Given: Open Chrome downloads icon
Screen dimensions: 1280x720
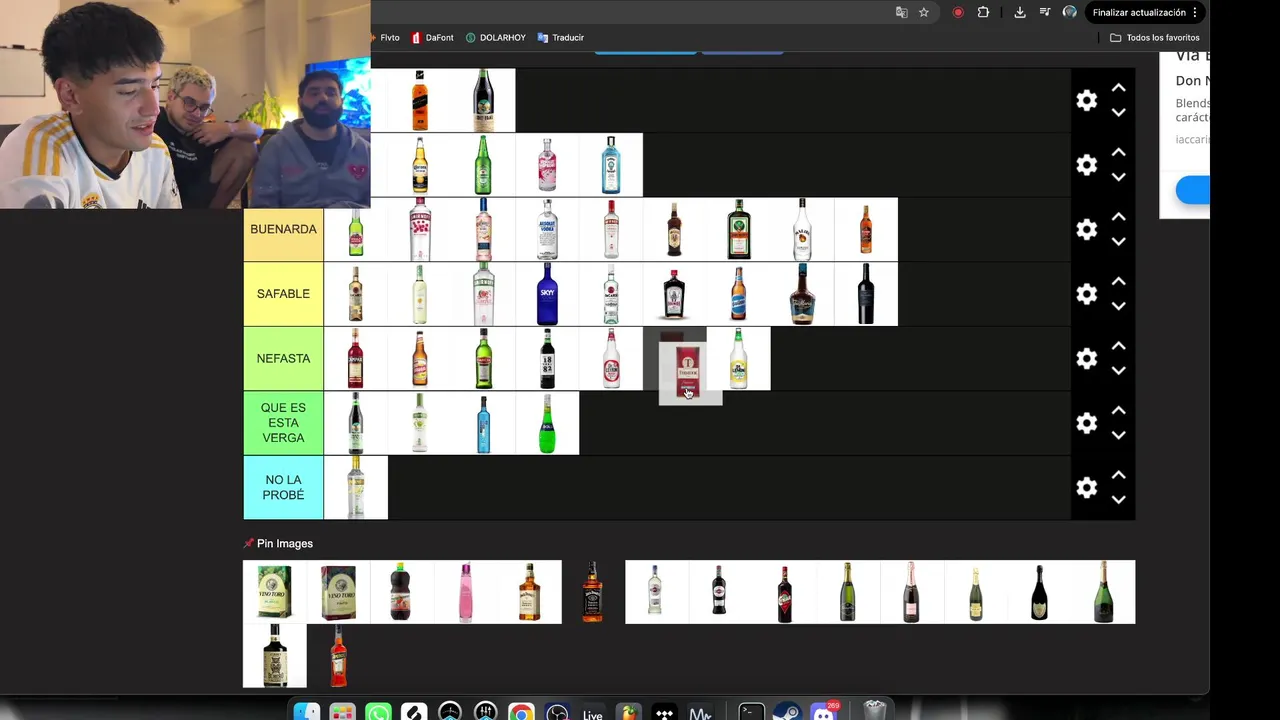Looking at the screenshot, I should pyautogui.click(x=1020, y=12).
